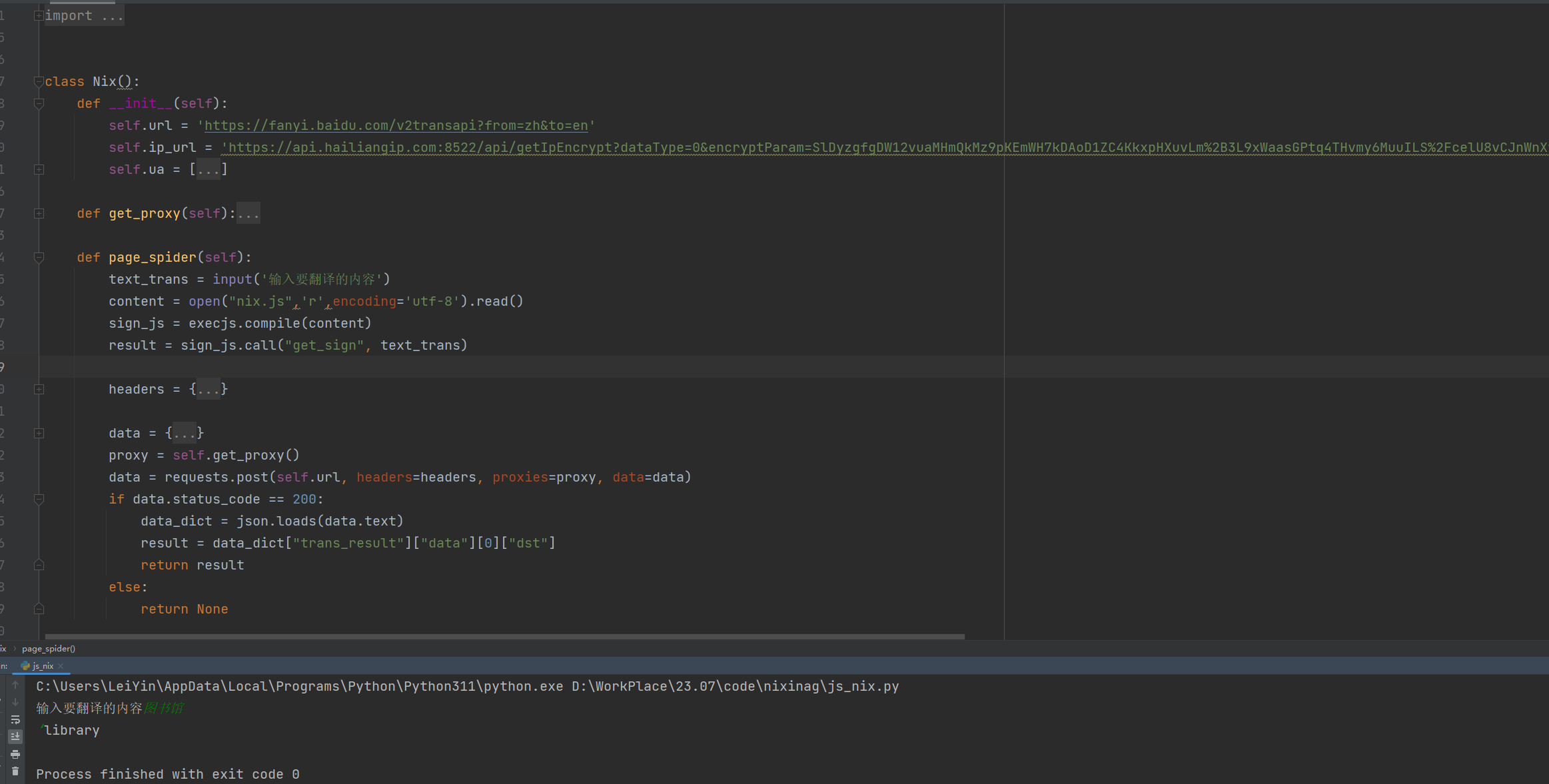This screenshot has height=784, width=1549.
Task: Click page_spider() in the breadcrumb bar
Action: [49, 649]
